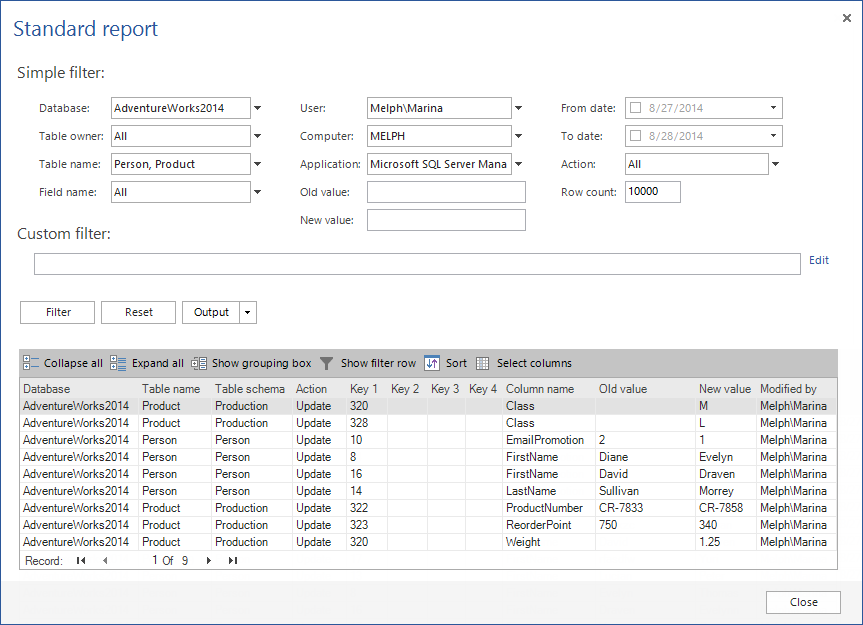Click the Filter button
Image resolution: width=863 pixels, height=625 pixels.
[58, 312]
